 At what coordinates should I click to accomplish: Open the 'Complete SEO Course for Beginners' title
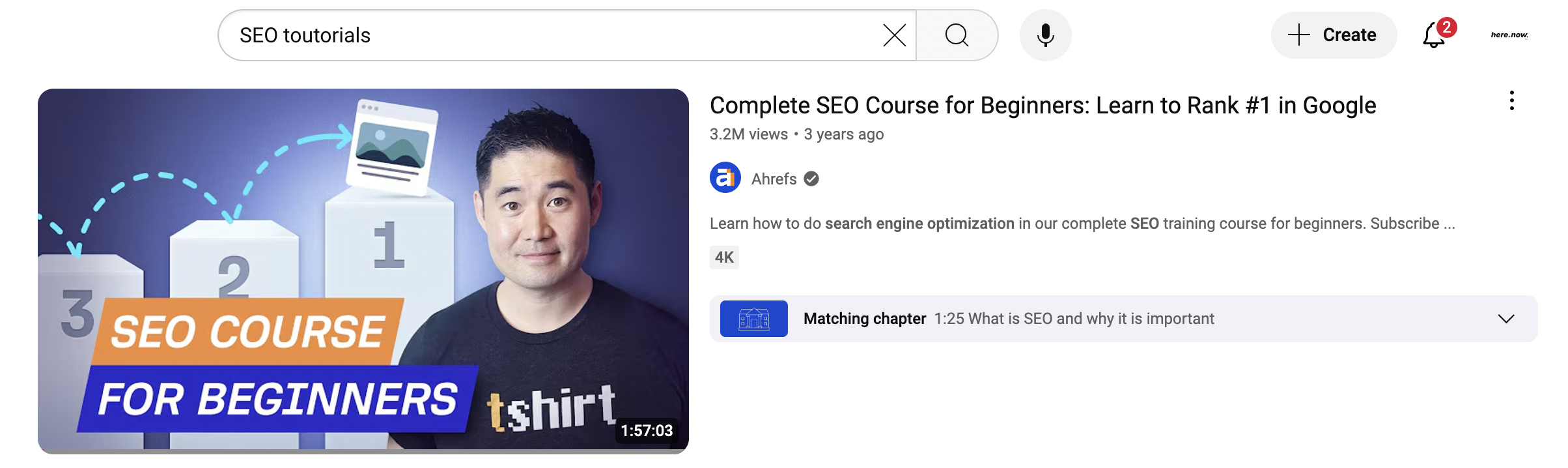click(x=1043, y=106)
